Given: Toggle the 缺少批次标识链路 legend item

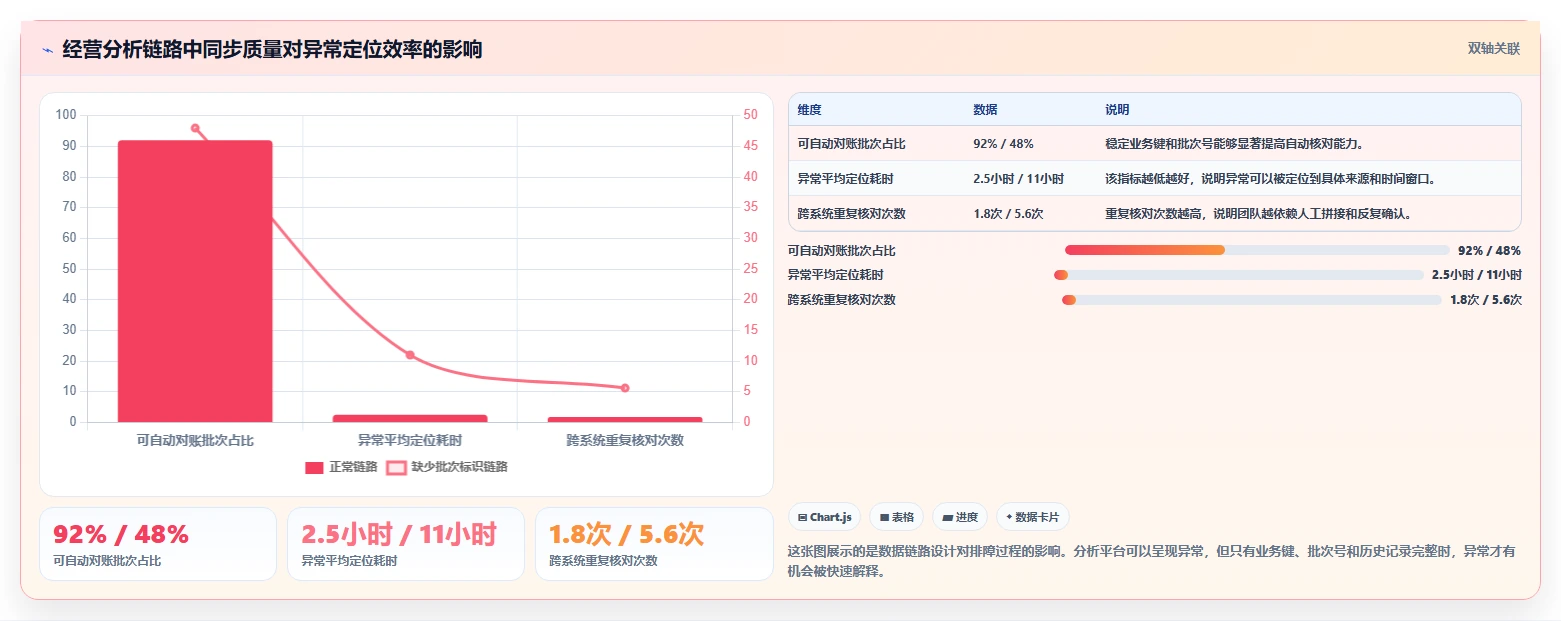Looking at the screenshot, I should tap(447, 467).
